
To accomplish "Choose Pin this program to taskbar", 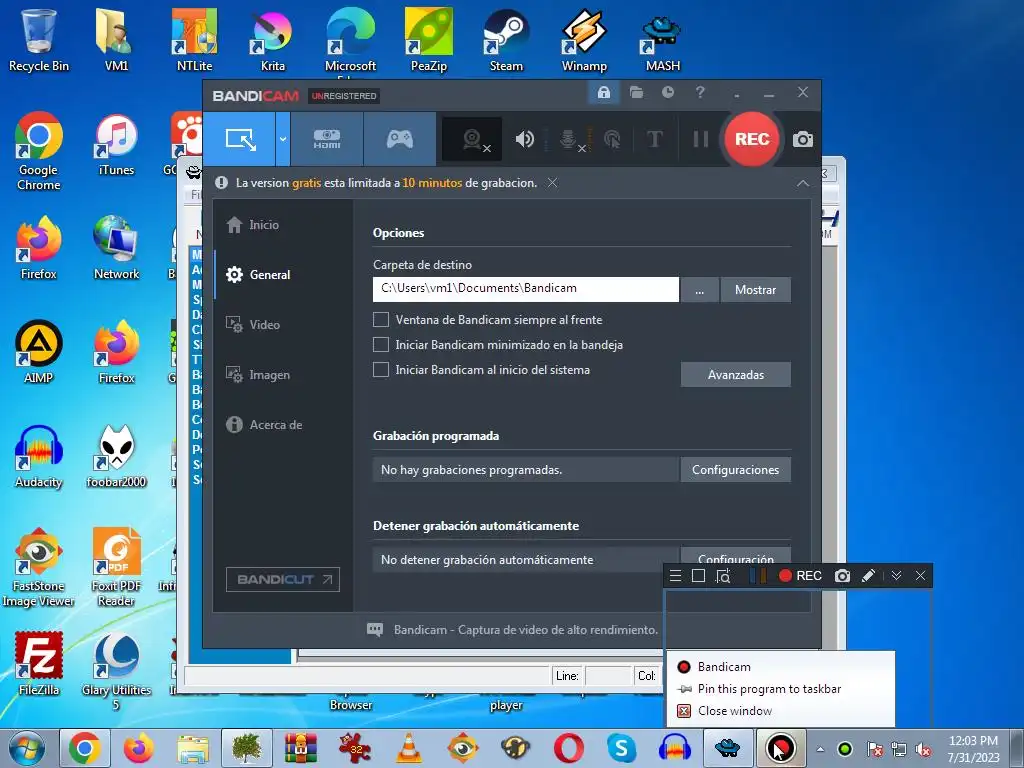I will 780,689.
